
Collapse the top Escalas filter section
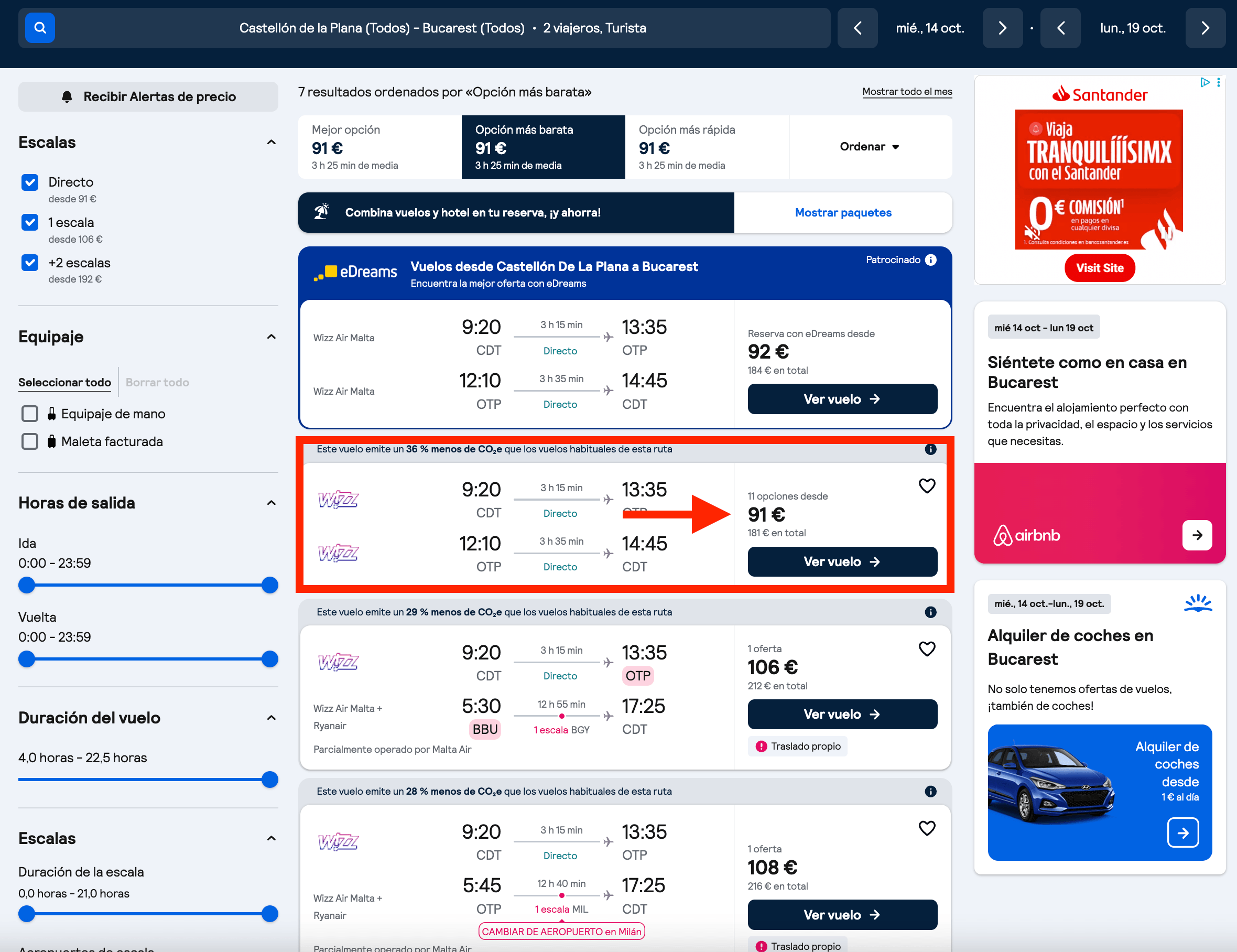(x=272, y=142)
